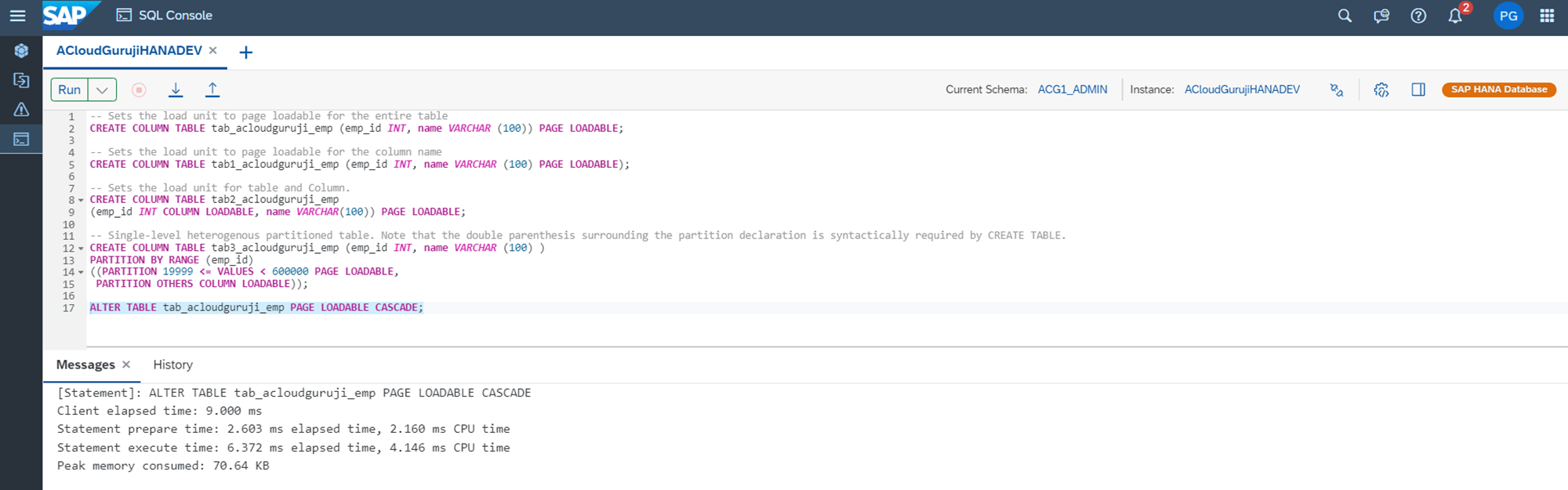Open the app launcher grid icon
This screenshot has height=490, width=1568.
coord(1547,16)
